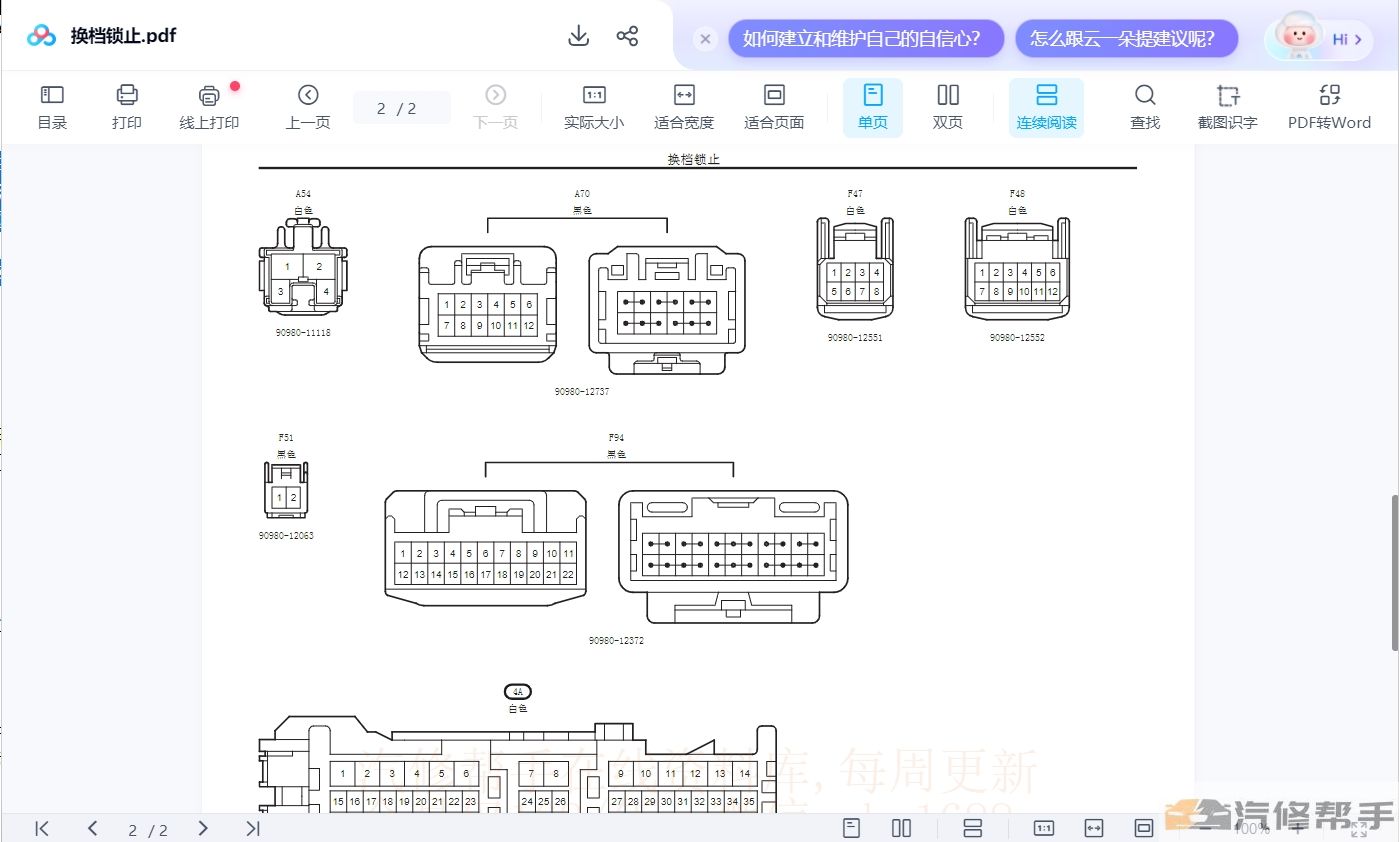Convert file with PDF转Word

[1329, 107]
